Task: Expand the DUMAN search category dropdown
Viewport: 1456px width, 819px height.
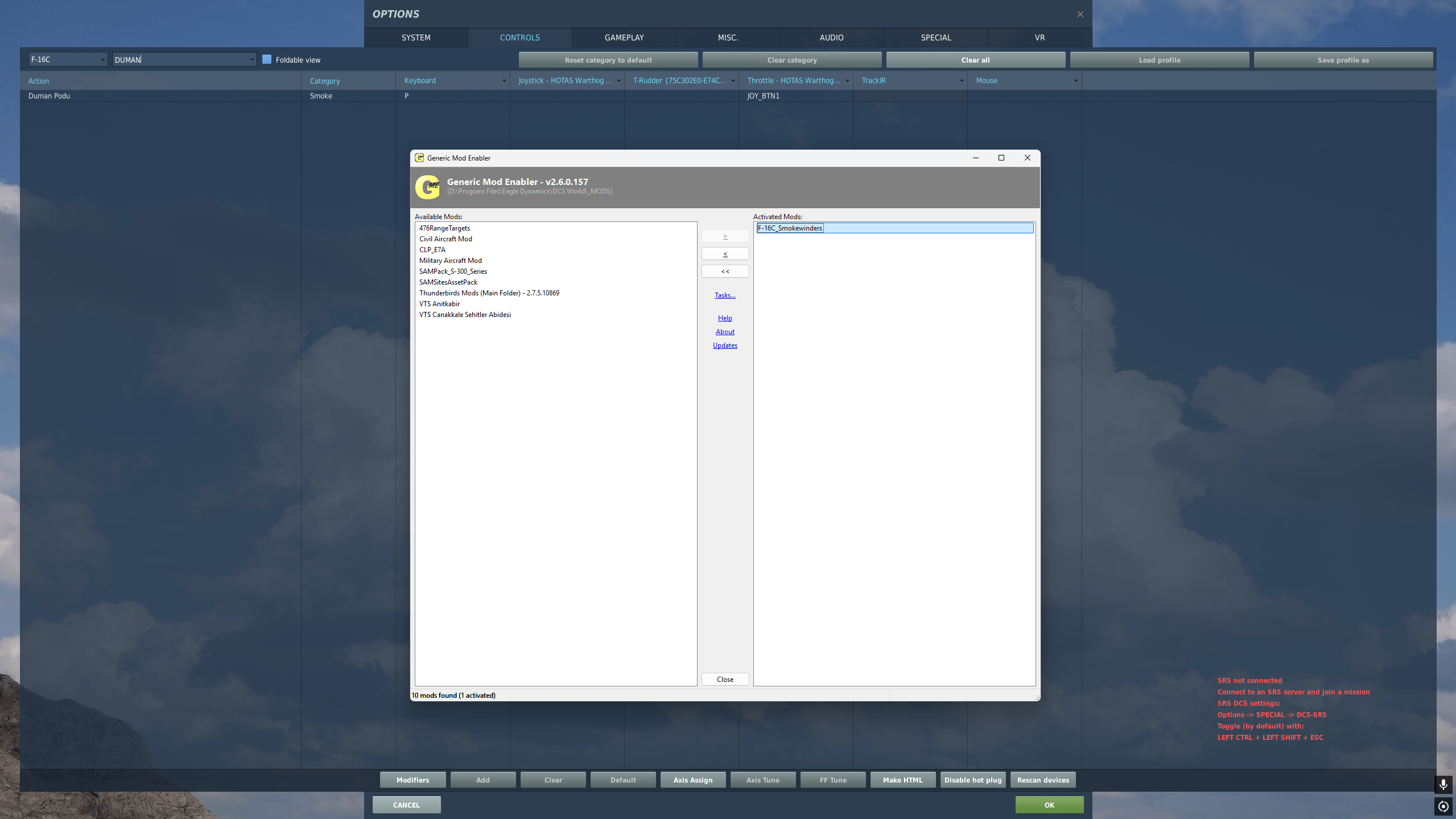Action: click(x=252, y=60)
